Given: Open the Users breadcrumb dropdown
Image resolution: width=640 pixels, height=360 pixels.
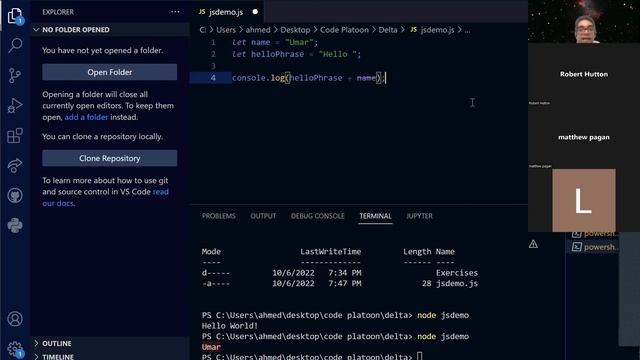Looking at the screenshot, I should click(226, 30).
